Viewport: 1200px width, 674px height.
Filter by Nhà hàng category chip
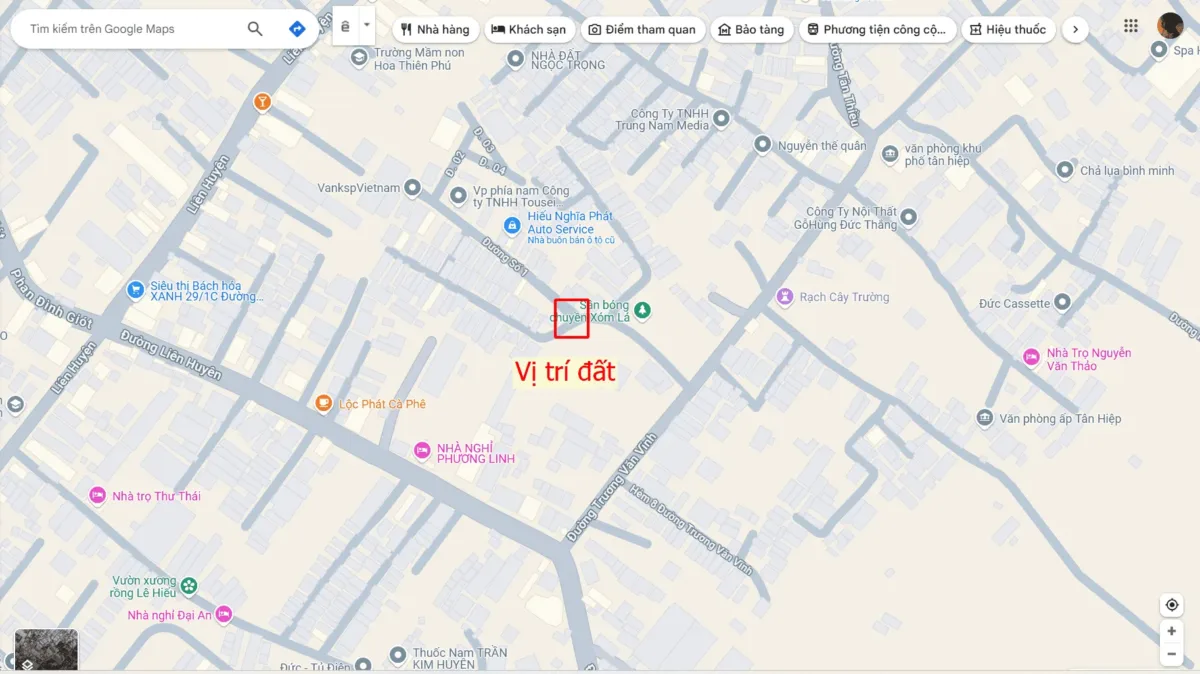tap(436, 30)
